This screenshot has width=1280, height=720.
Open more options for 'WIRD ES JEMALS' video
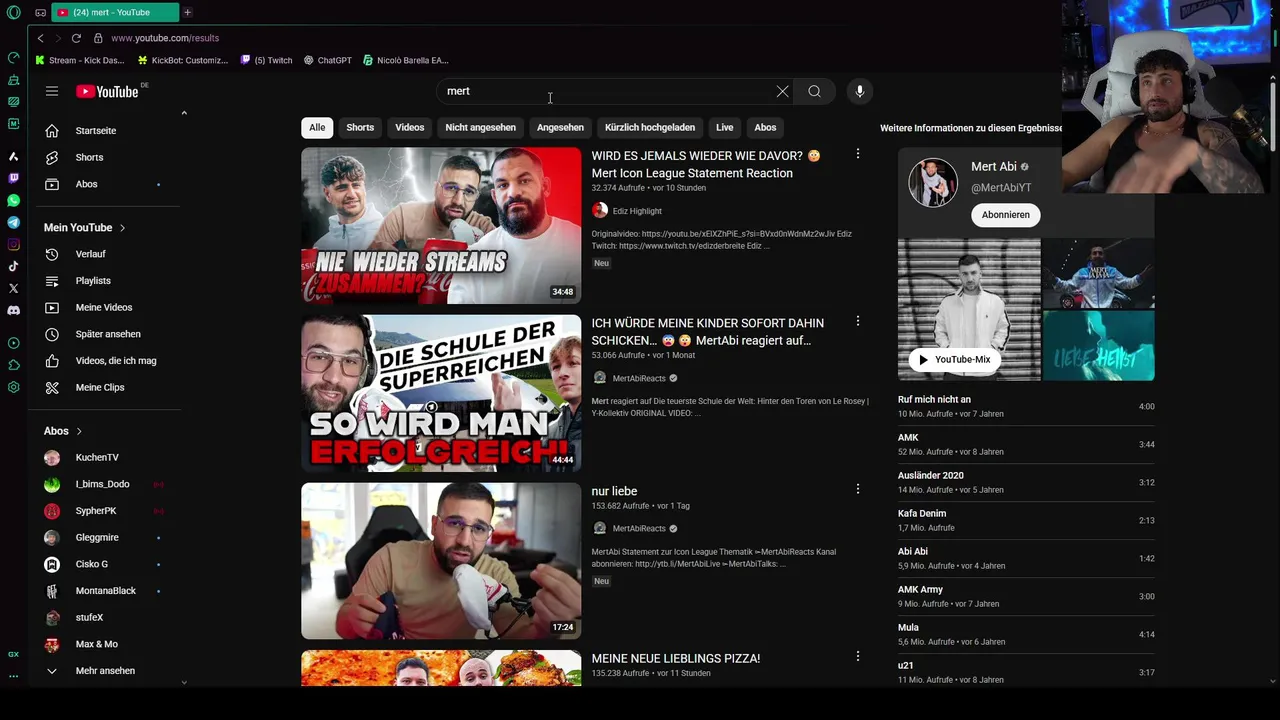(x=857, y=154)
